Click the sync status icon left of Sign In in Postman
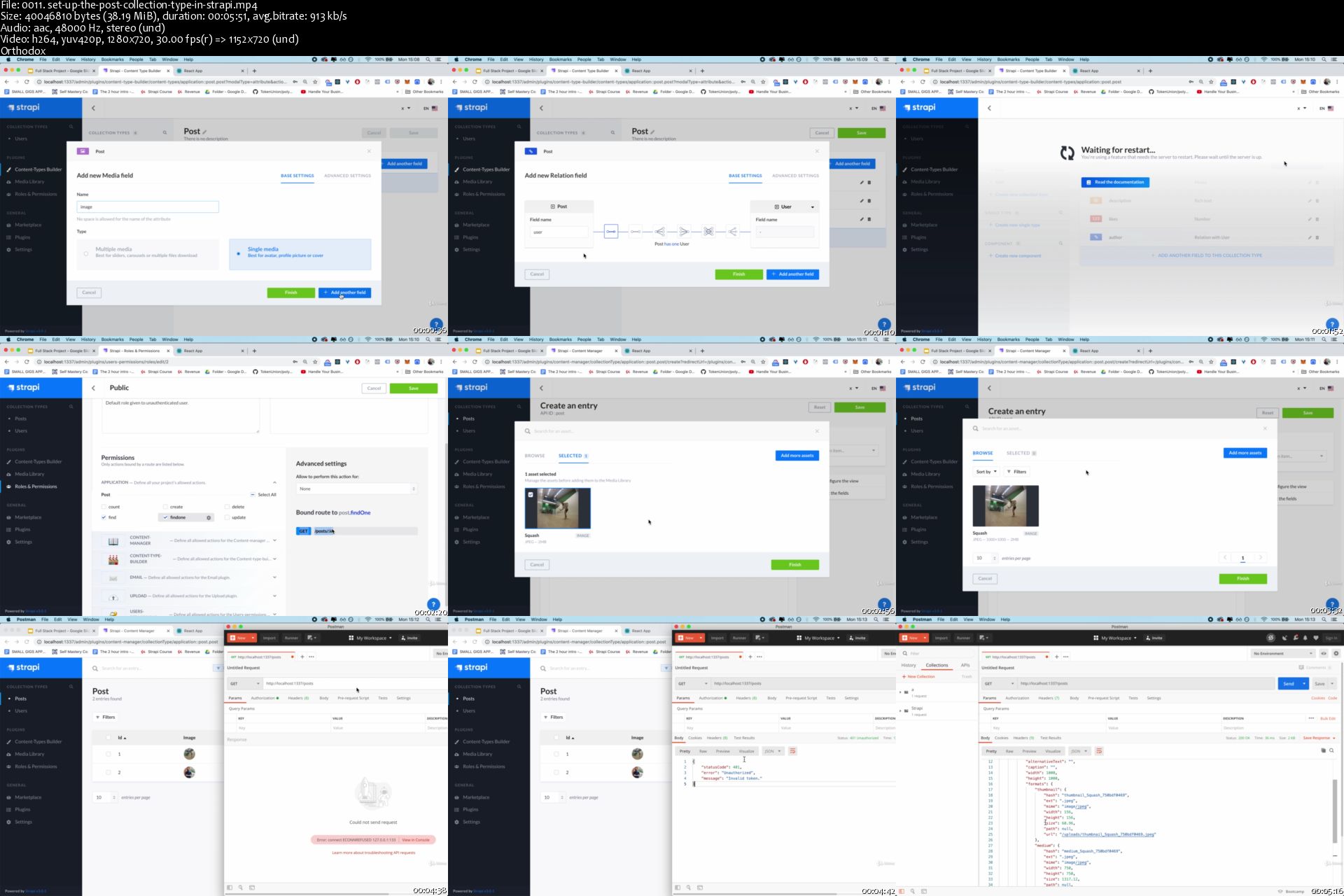The height and width of the screenshot is (896, 1344). coord(1271,638)
